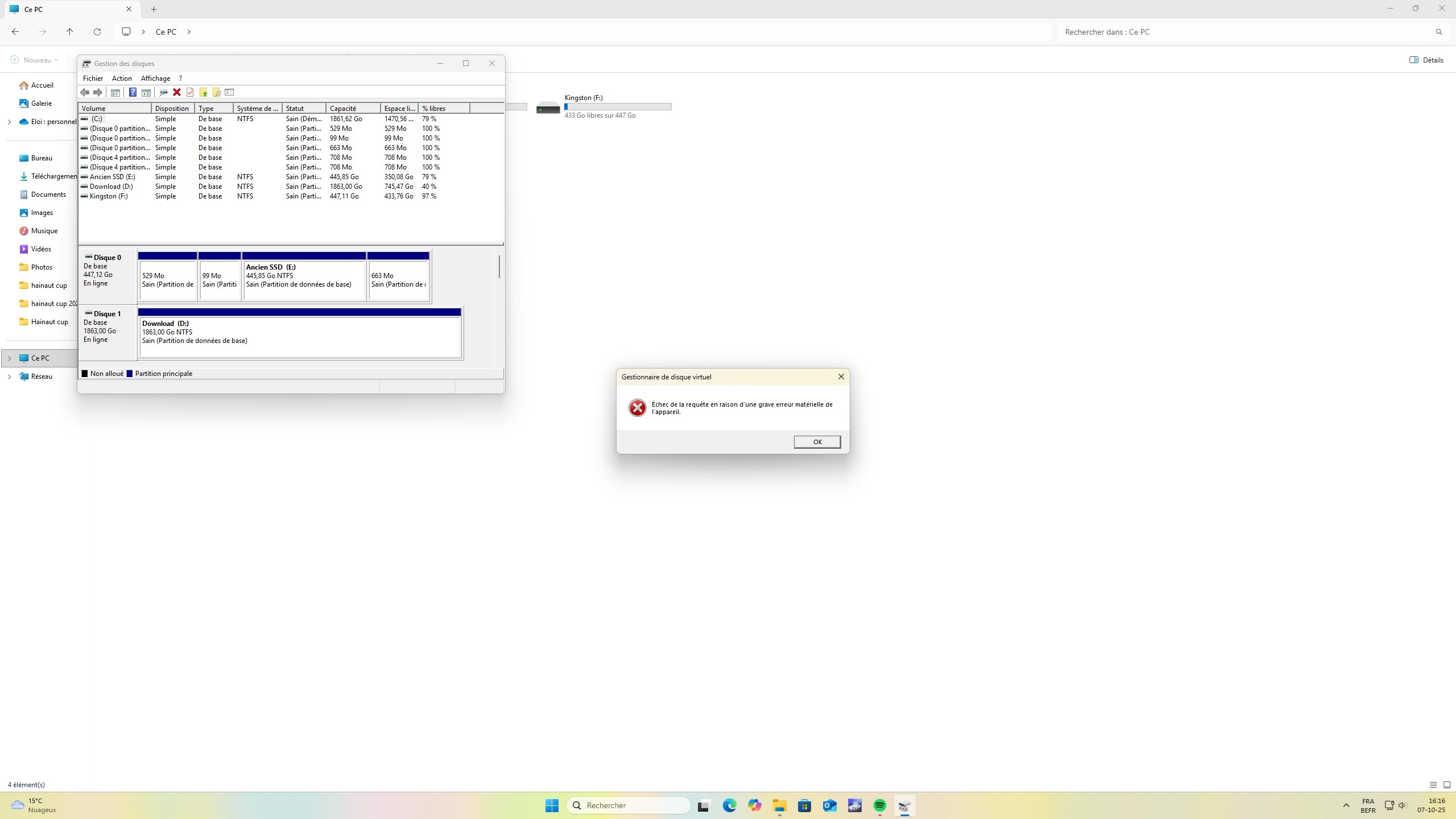Open the Action menu
Viewport: 1456px width, 819px height.
[x=122, y=78]
